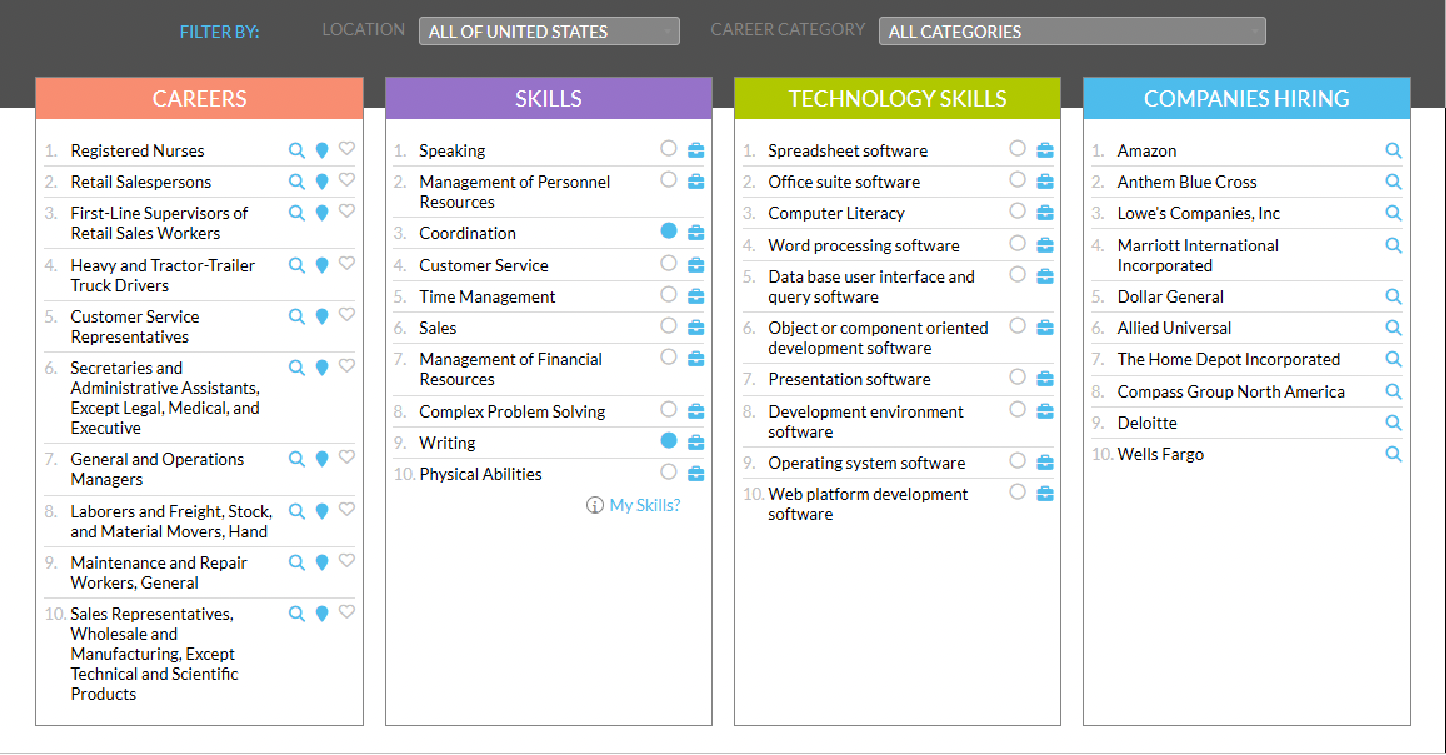
Task: Click the search icon beside Registered Nurses
Action: coord(296,150)
